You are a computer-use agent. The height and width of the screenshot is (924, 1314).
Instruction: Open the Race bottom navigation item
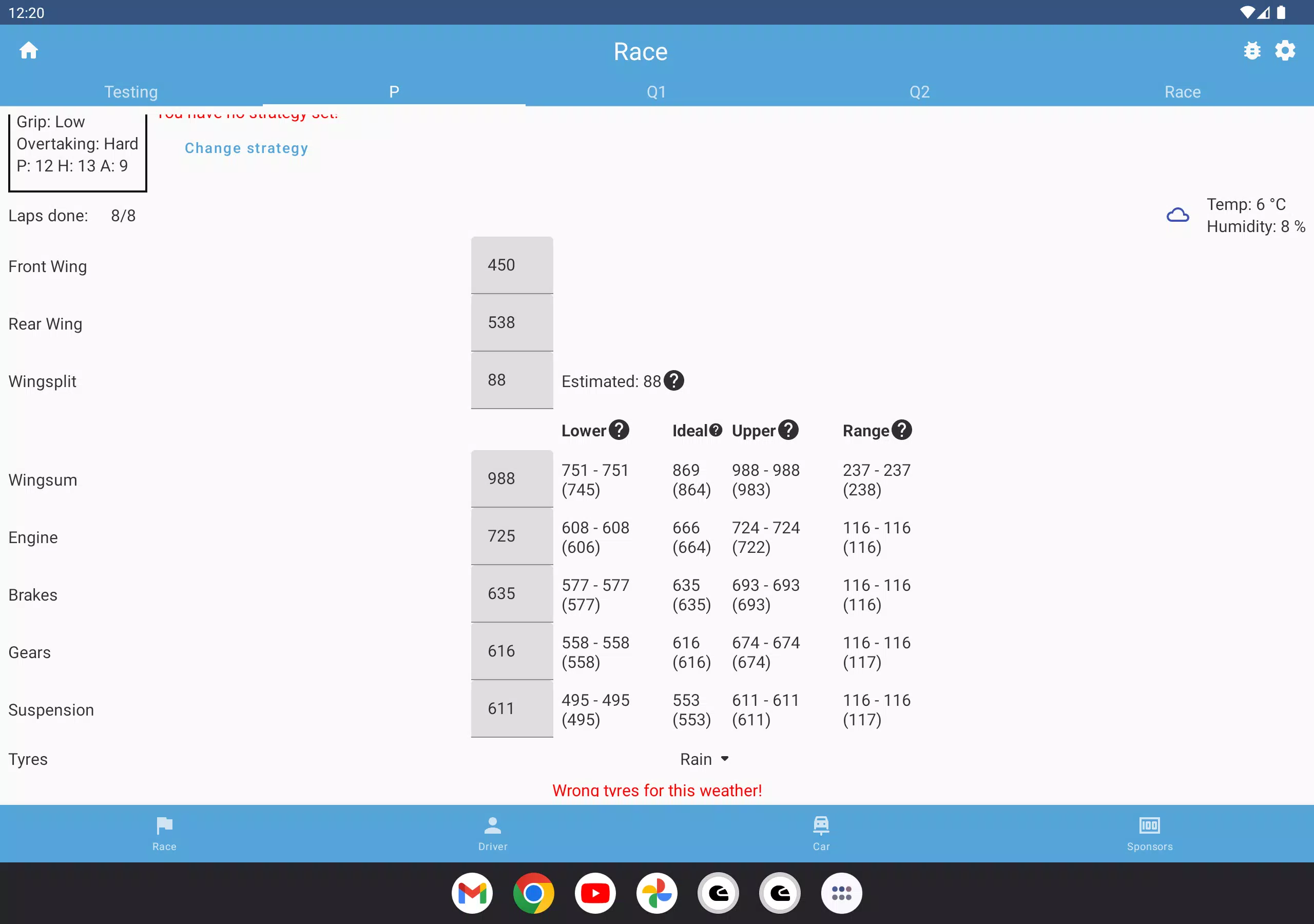coord(164,834)
